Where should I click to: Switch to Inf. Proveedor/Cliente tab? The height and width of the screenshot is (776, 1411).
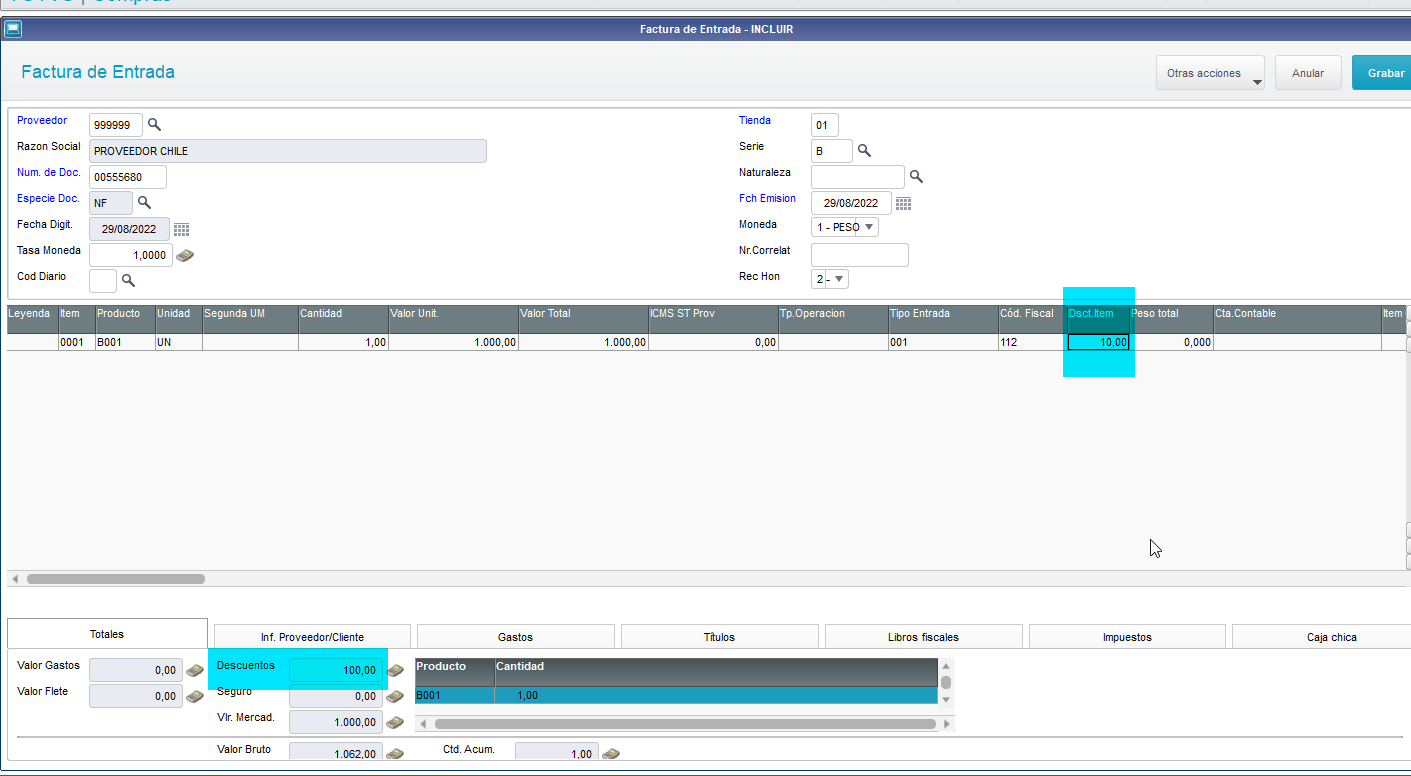click(x=312, y=637)
